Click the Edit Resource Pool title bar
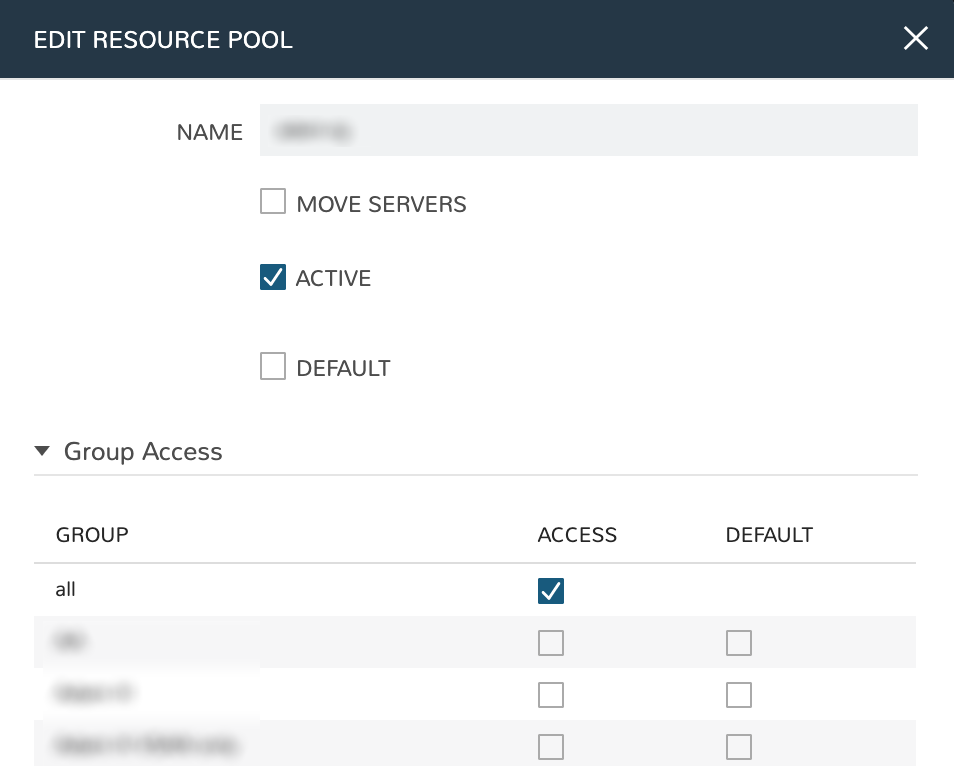 [x=163, y=39]
